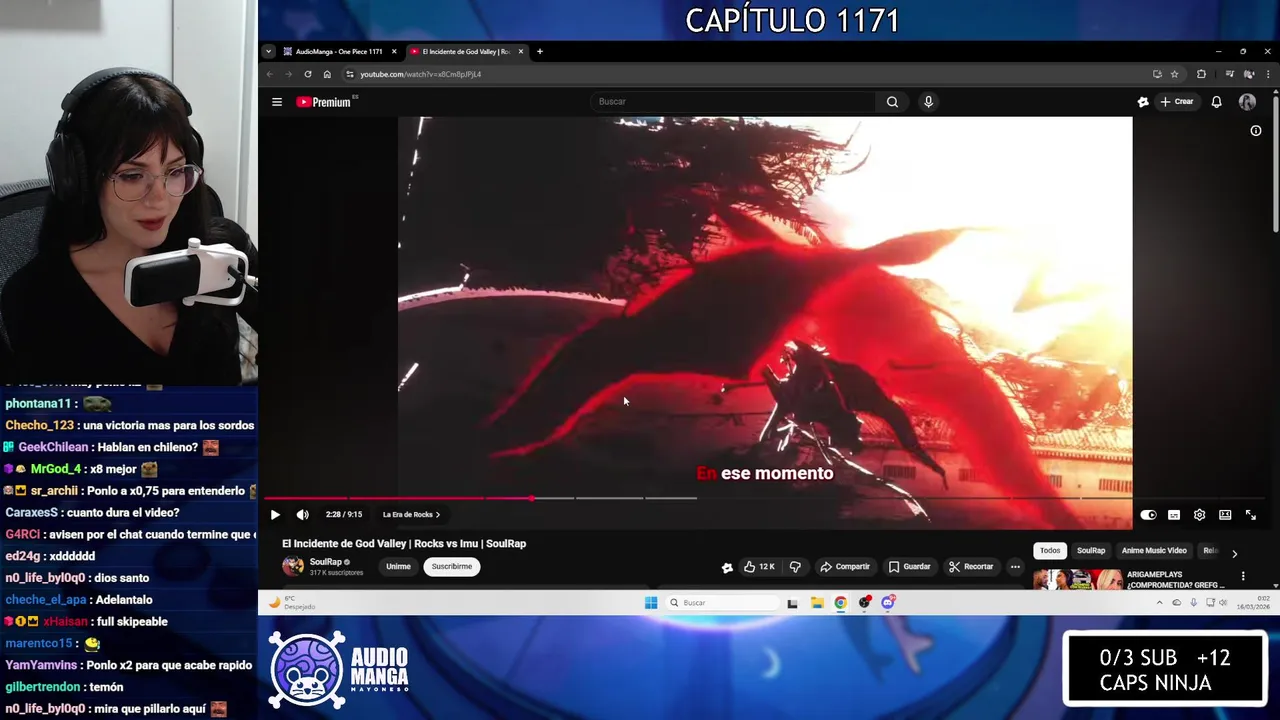The height and width of the screenshot is (720, 1280).
Task: Join the channel with Unirme
Action: click(398, 567)
